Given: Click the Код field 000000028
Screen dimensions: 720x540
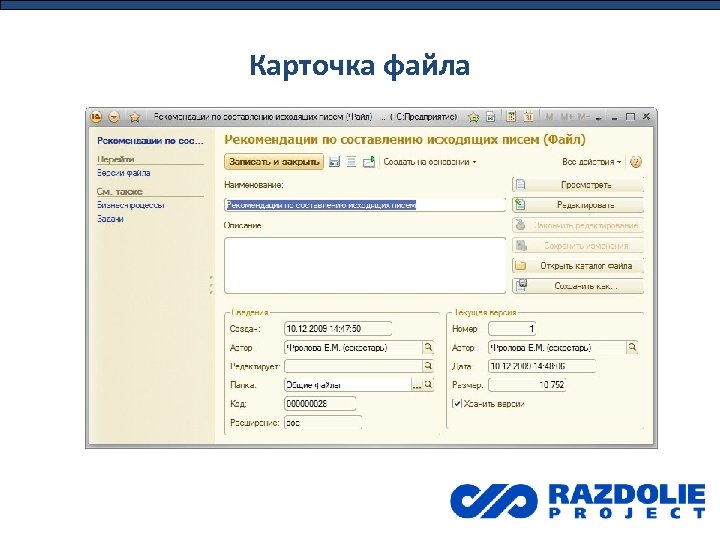Looking at the screenshot, I should tap(320, 404).
